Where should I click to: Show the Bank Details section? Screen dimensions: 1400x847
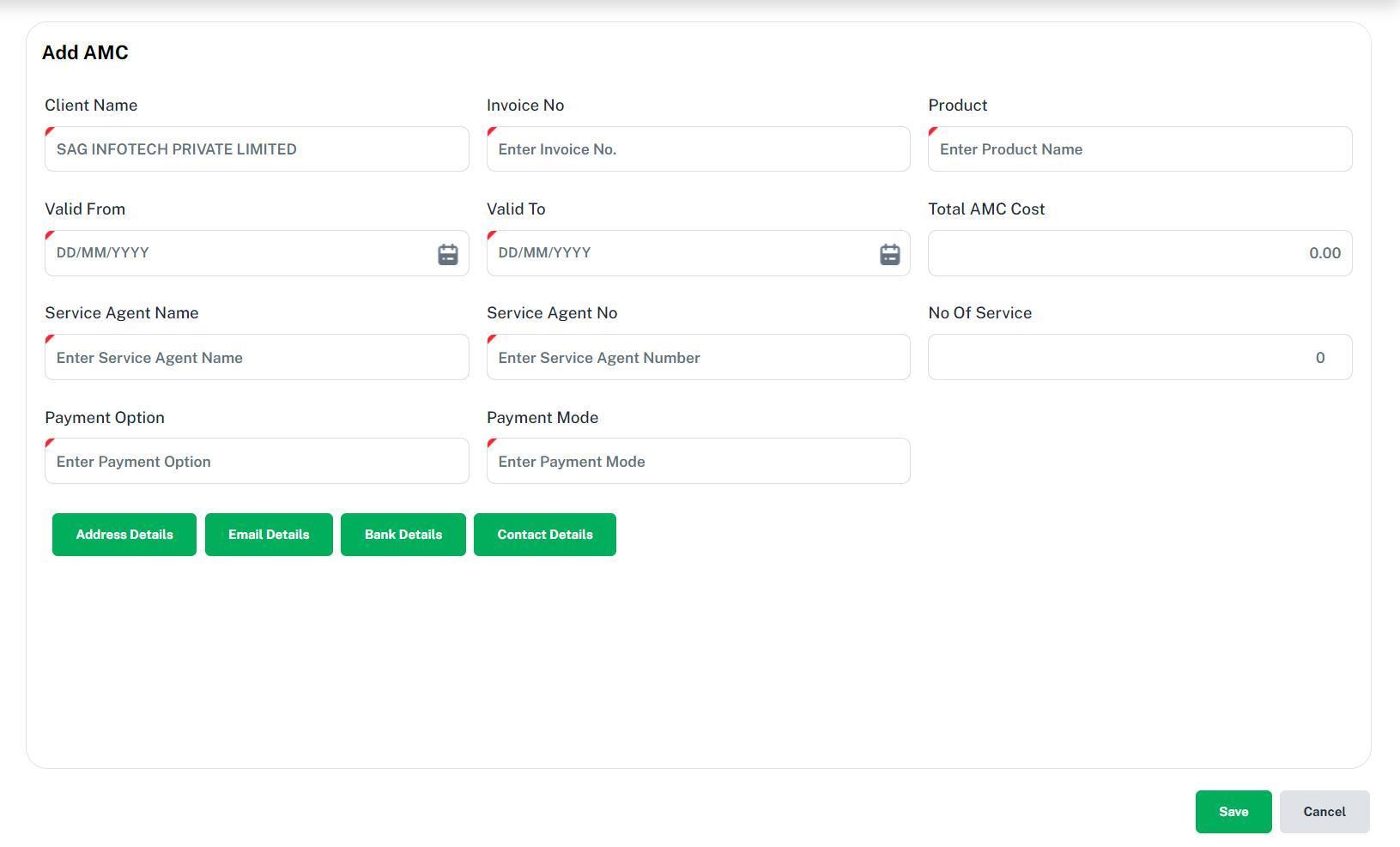click(x=403, y=535)
